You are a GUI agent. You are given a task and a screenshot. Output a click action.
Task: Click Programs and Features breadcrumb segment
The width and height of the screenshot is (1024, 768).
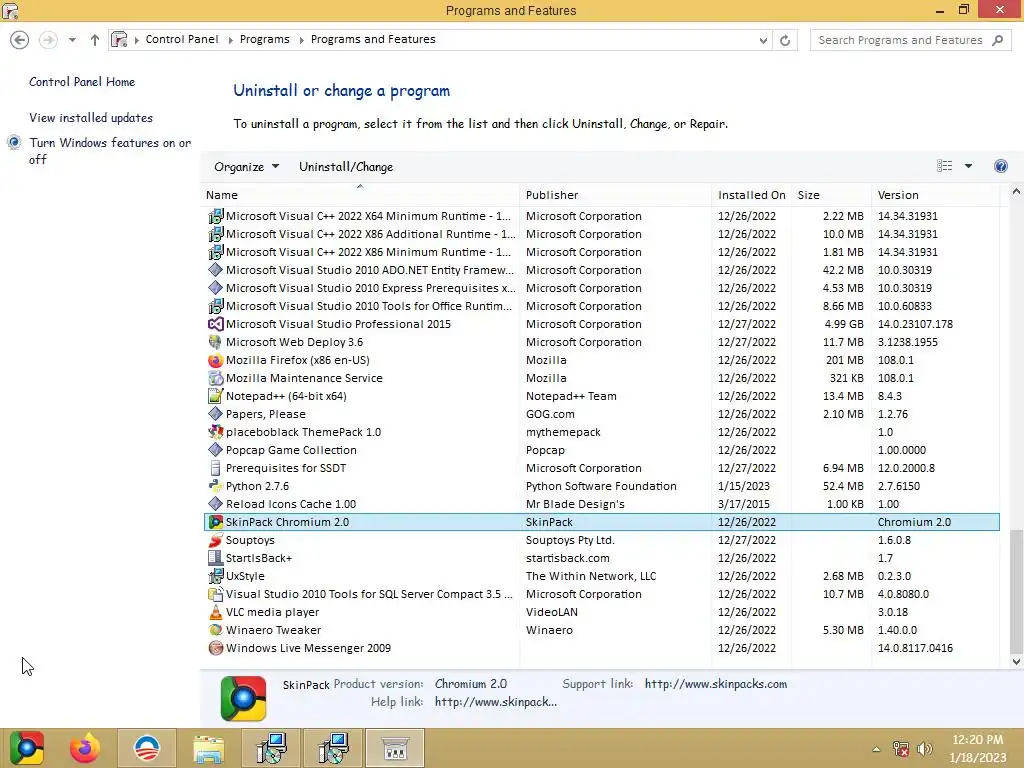click(x=373, y=39)
